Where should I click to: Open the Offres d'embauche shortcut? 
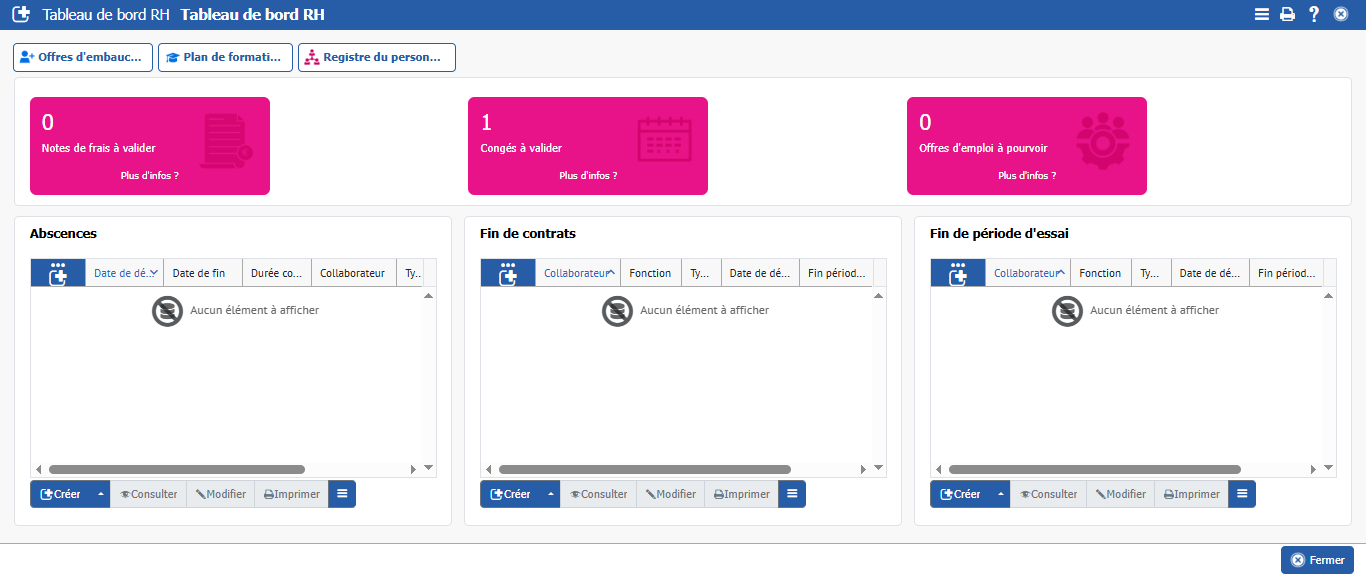83,58
